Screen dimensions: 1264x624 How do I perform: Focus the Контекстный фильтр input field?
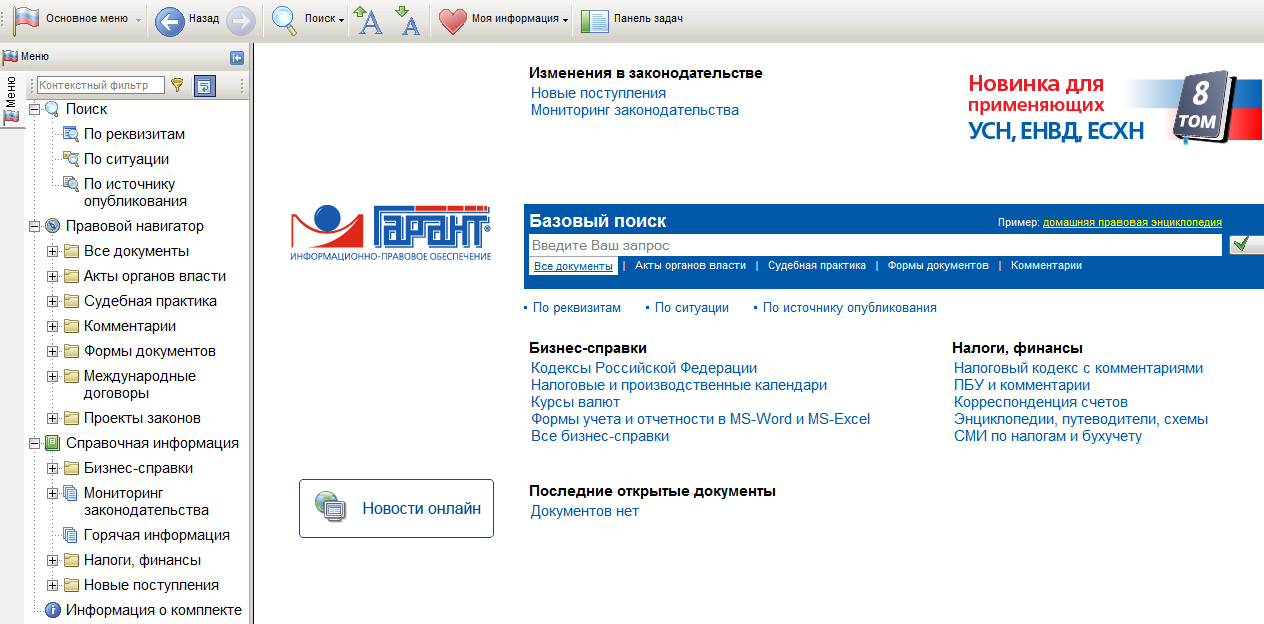click(100, 85)
